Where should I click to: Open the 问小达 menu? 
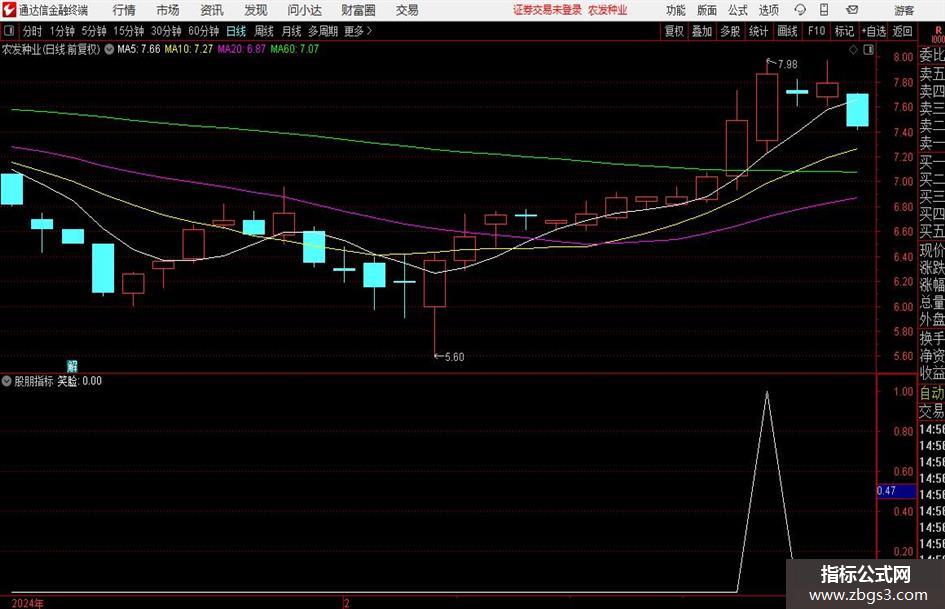pyautogui.click(x=304, y=10)
